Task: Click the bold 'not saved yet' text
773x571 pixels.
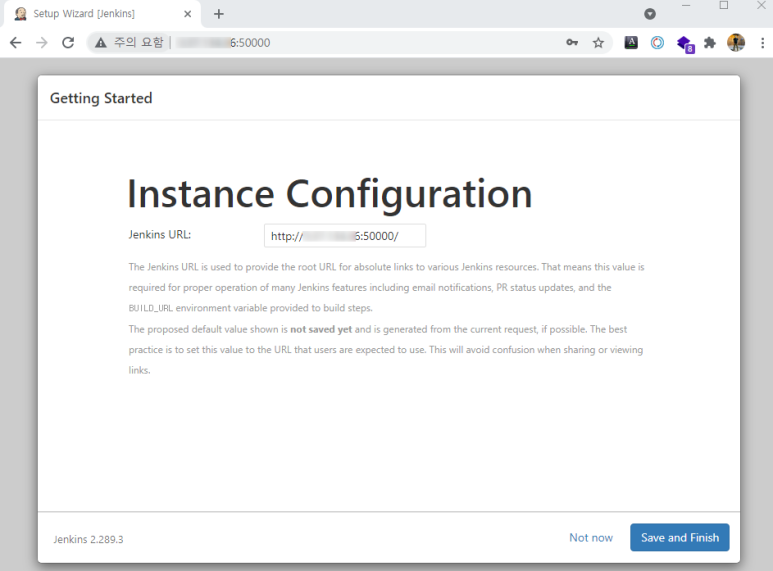Action: (321, 329)
